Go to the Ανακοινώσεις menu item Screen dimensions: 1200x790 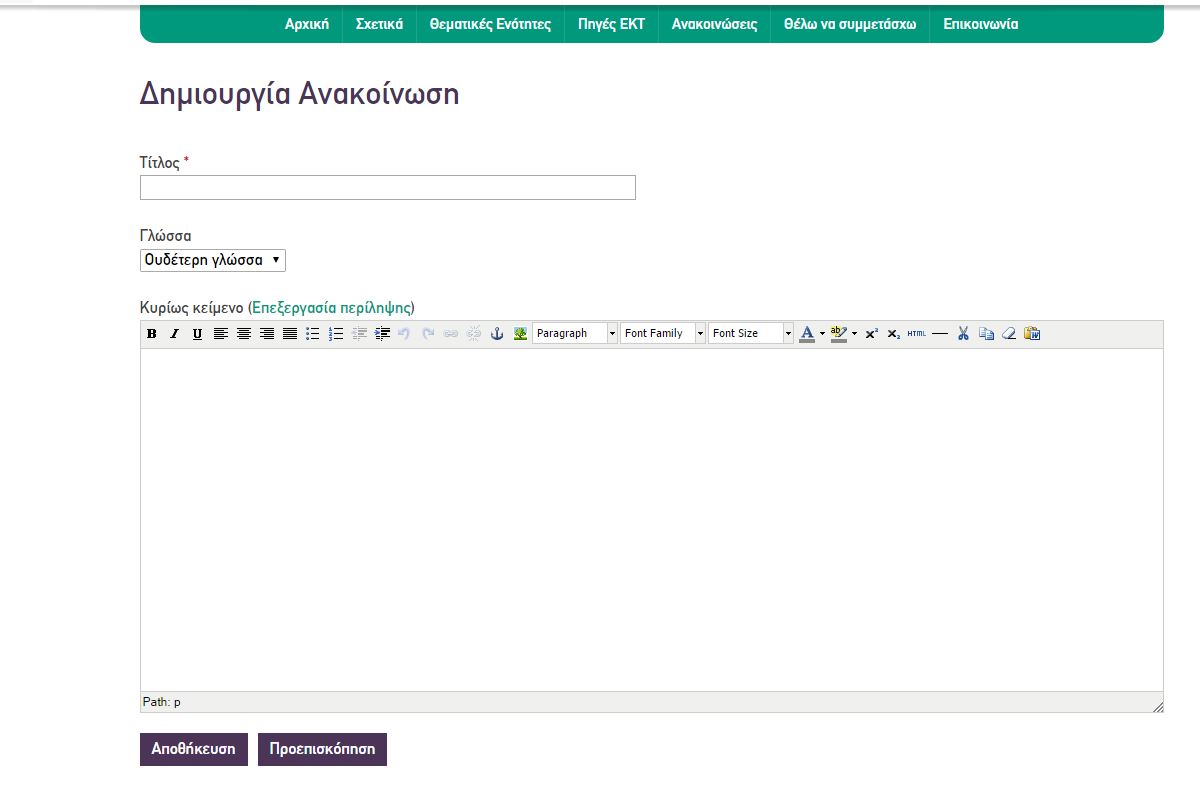pyautogui.click(x=714, y=25)
